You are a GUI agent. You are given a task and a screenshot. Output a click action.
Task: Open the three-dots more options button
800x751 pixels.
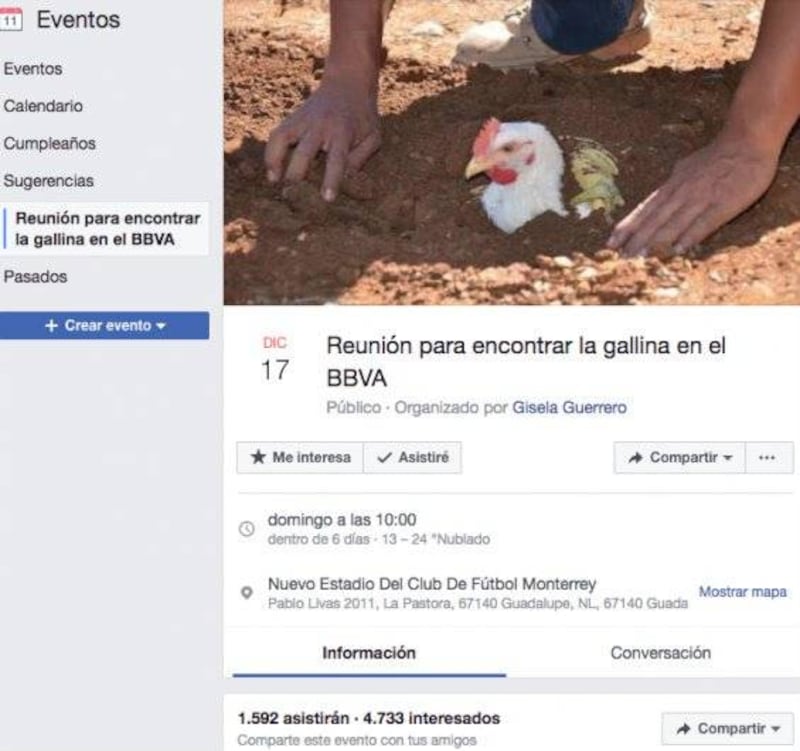click(769, 458)
